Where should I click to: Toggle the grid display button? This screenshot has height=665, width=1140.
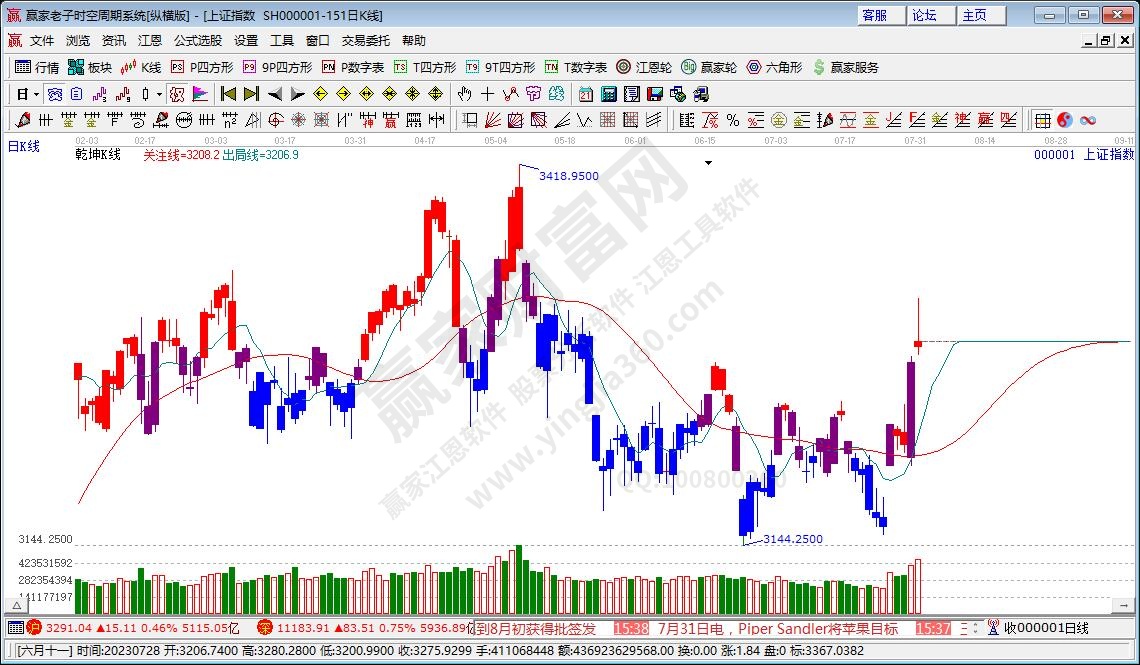pyautogui.click(x=1042, y=120)
